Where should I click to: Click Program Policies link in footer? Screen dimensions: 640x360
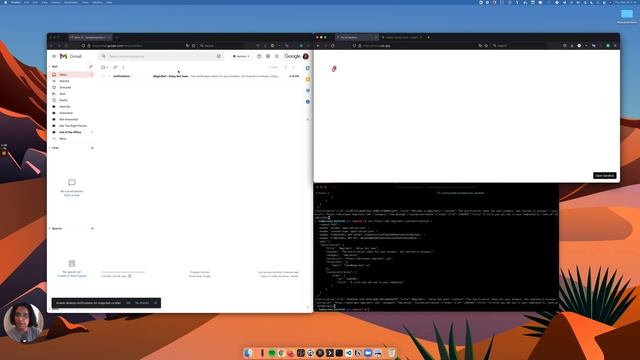(x=200, y=272)
